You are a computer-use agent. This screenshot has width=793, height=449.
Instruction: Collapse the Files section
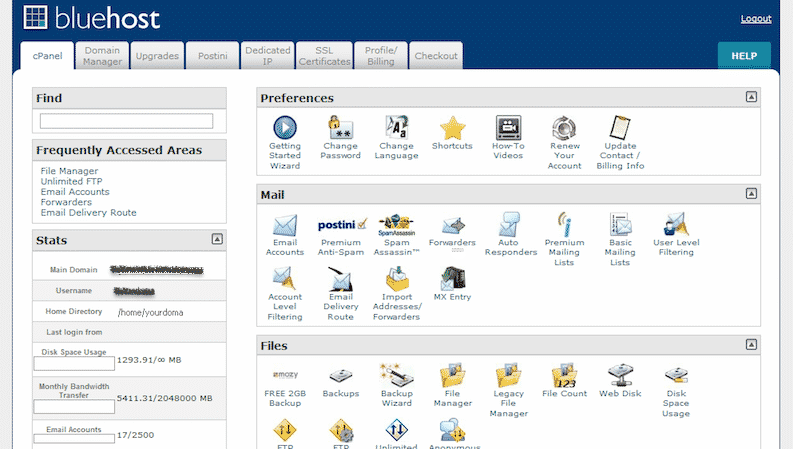[751, 345]
